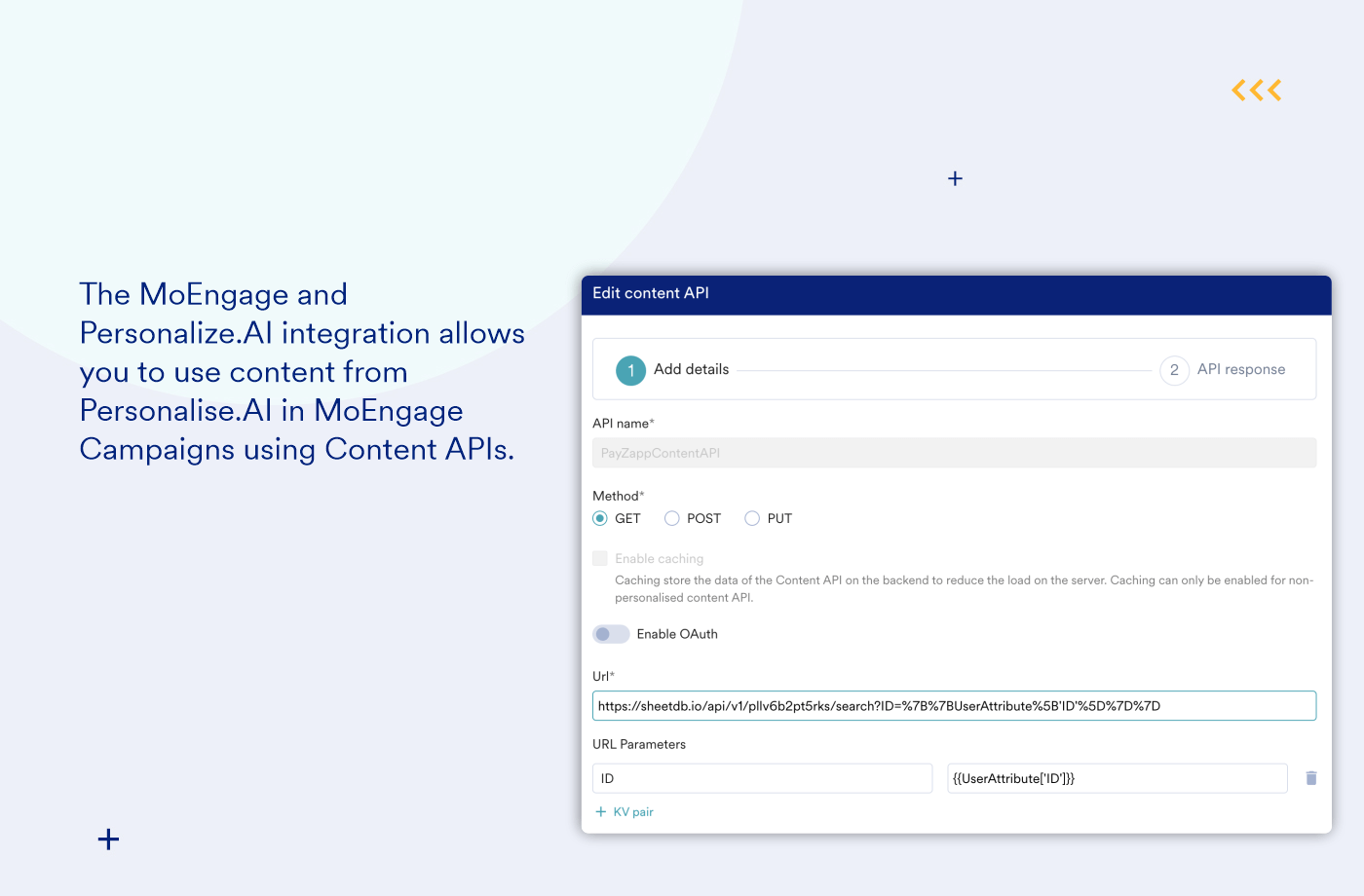This screenshot has height=896, width=1364.
Task: Delete the ID URL parameter row
Action: pos(1311,778)
